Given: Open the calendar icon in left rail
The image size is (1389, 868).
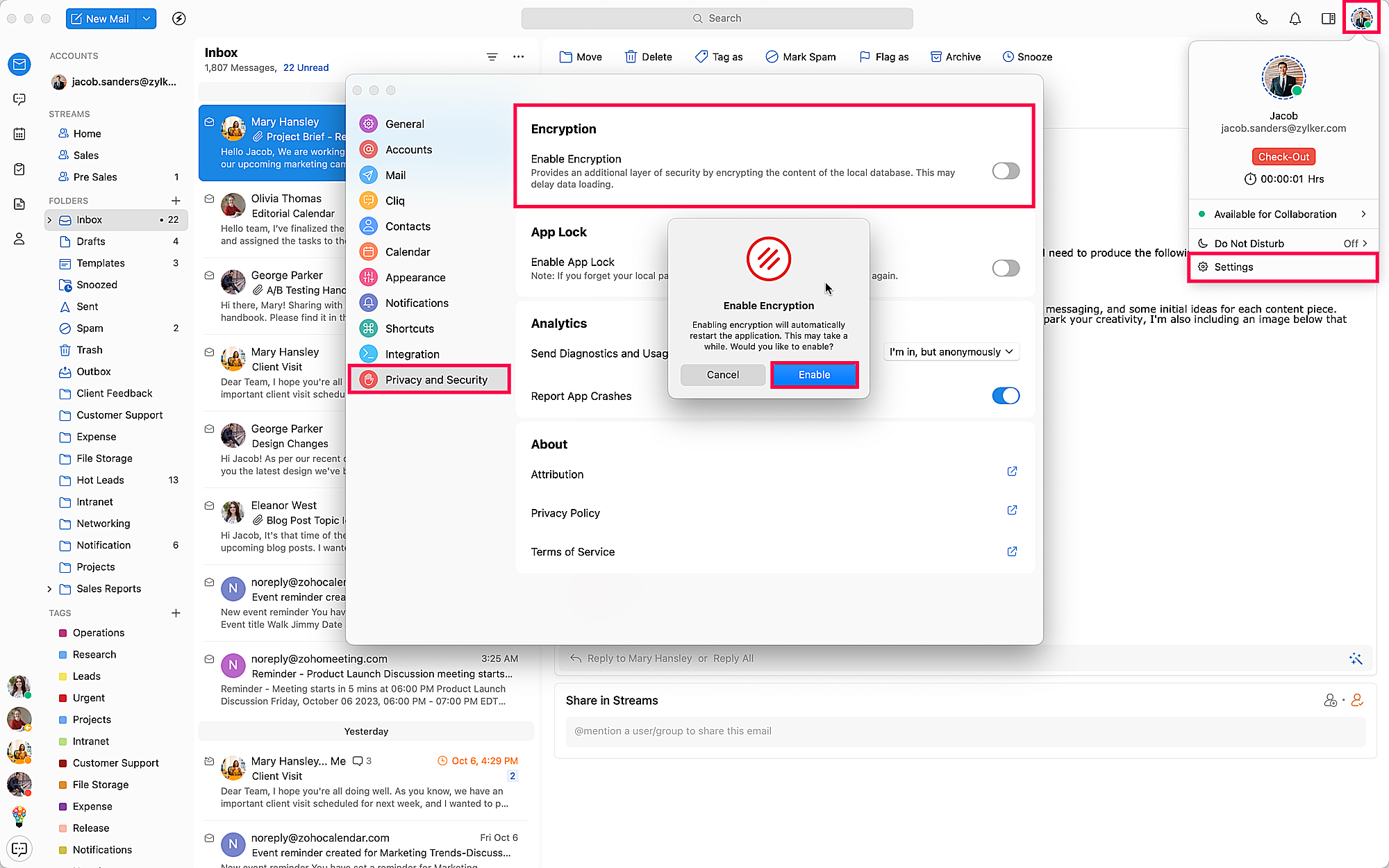Looking at the screenshot, I should coord(19,134).
